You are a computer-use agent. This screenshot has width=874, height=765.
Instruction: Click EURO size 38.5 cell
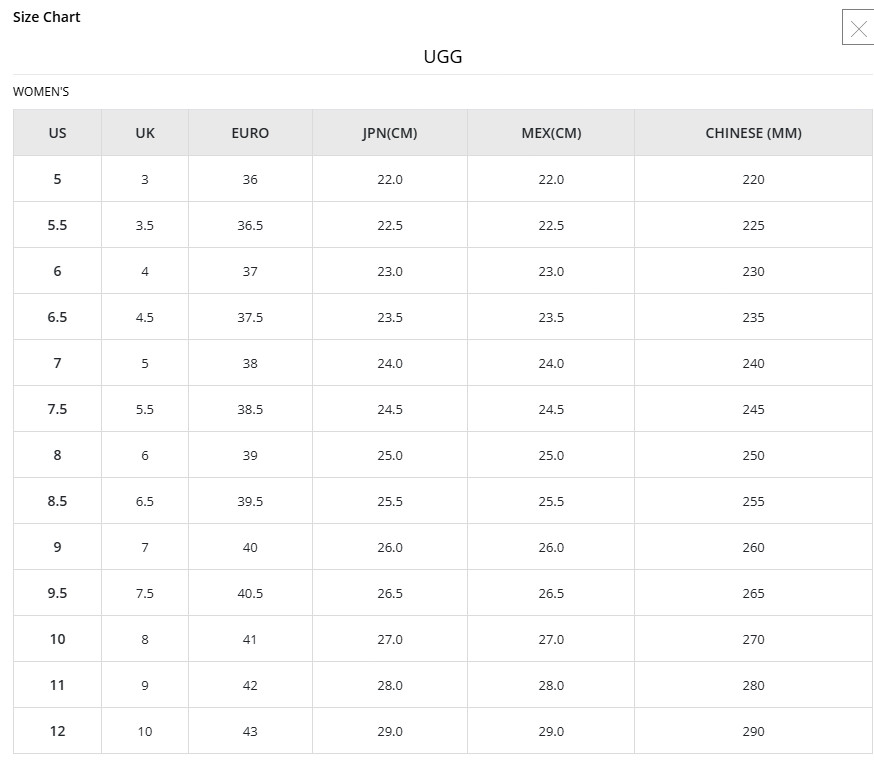coord(250,409)
